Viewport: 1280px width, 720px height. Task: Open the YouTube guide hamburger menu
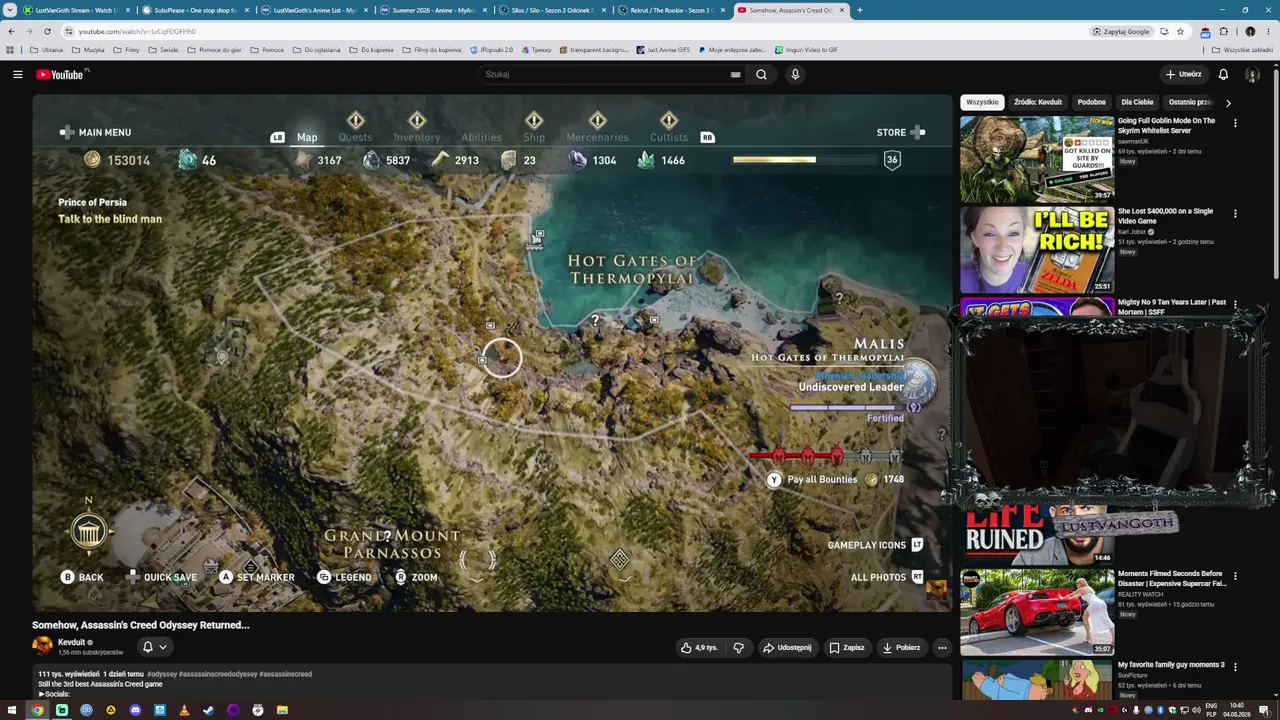17,74
